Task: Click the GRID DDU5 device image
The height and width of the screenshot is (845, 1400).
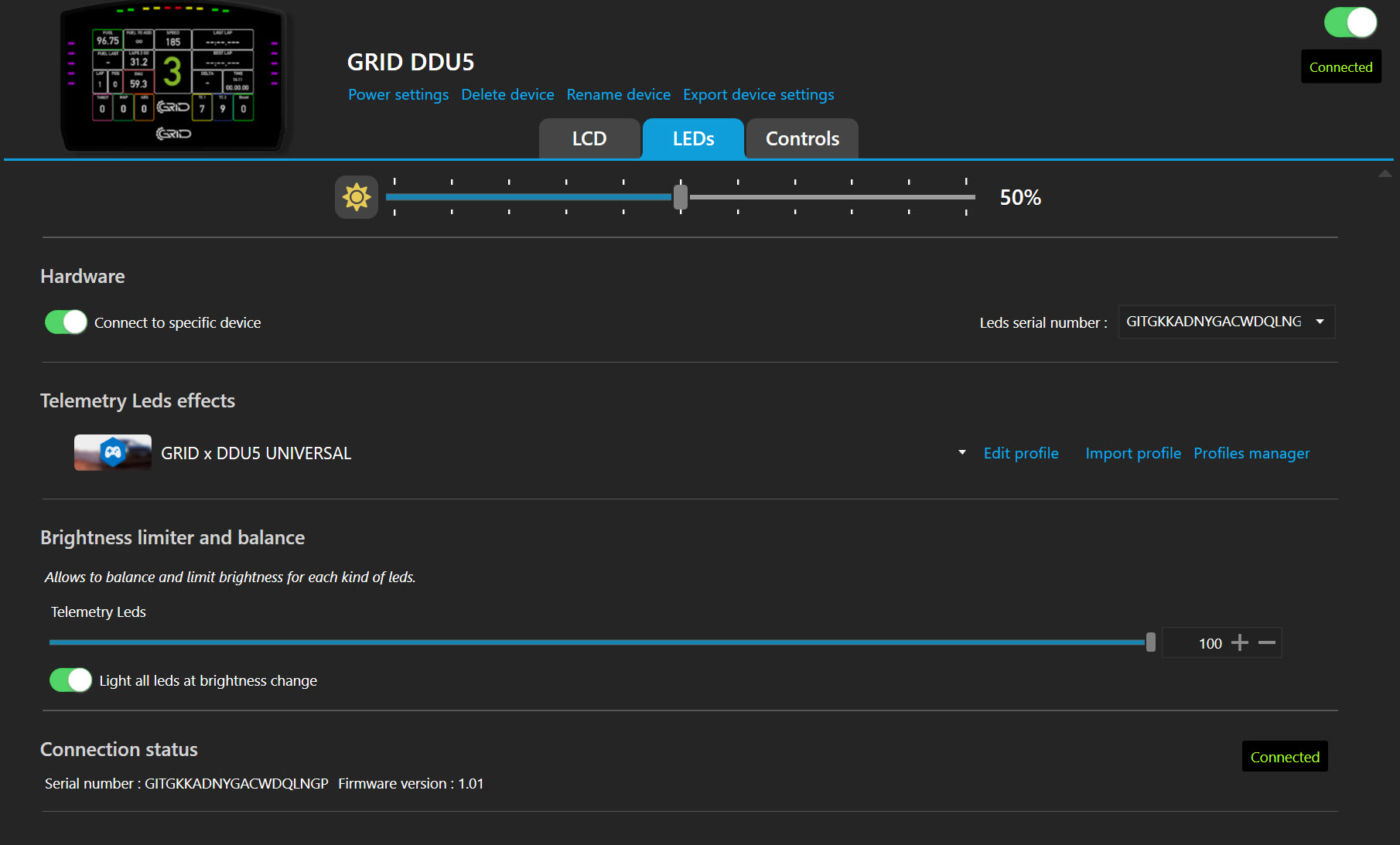Action: click(x=173, y=77)
